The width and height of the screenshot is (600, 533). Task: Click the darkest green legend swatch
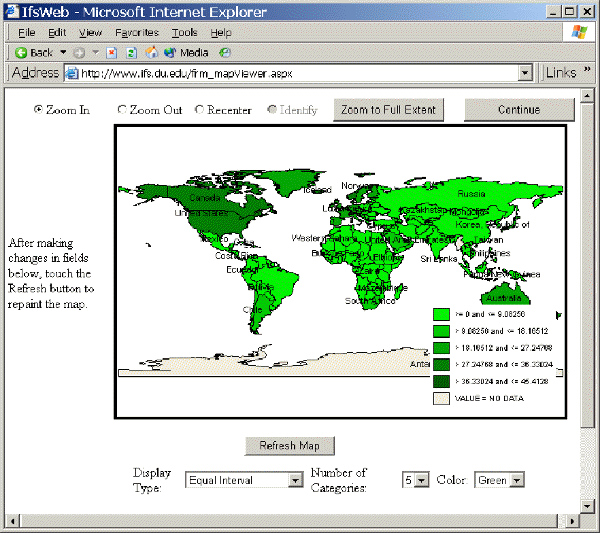(x=441, y=381)
